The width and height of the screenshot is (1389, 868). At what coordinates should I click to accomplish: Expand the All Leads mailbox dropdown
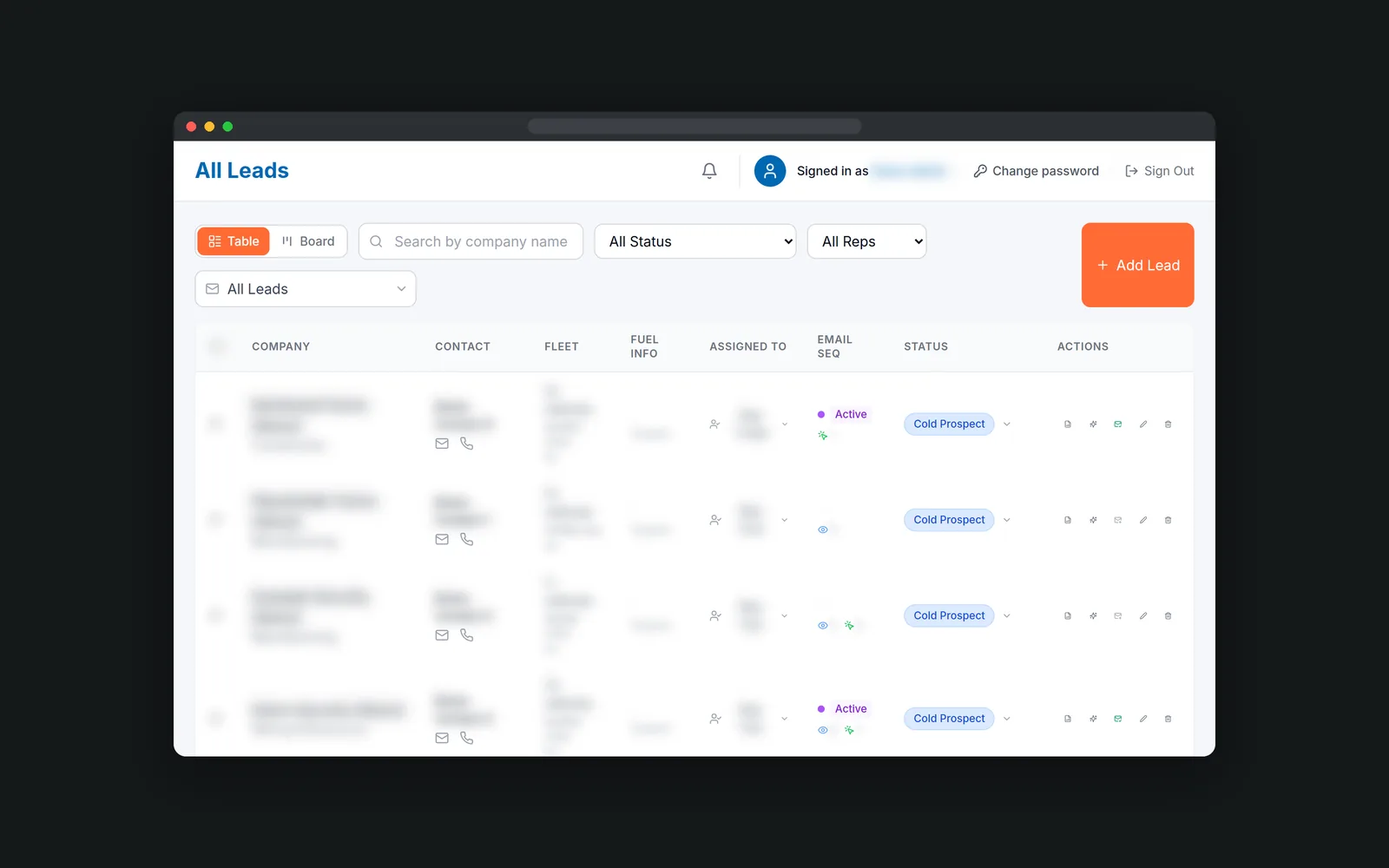click(306, 289)
